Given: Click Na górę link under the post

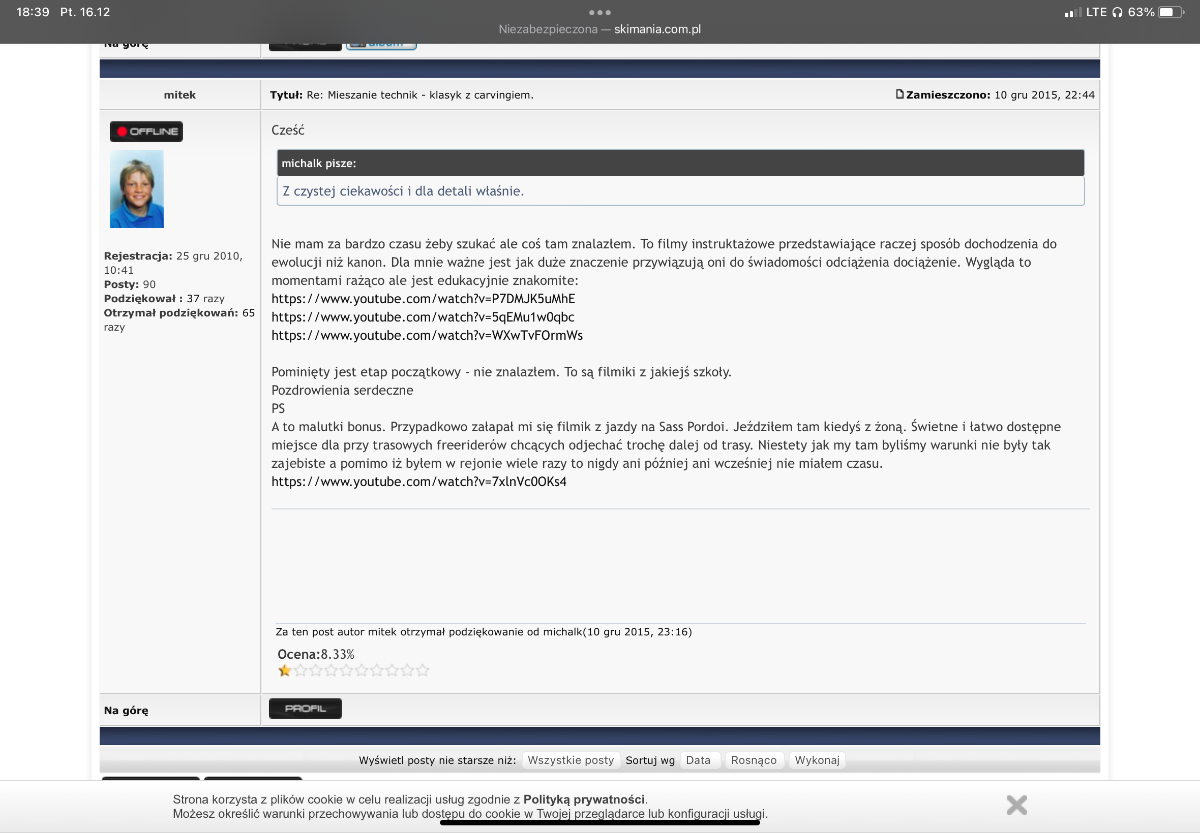Looking at the screenshot, I should click(x=126, y=710).
